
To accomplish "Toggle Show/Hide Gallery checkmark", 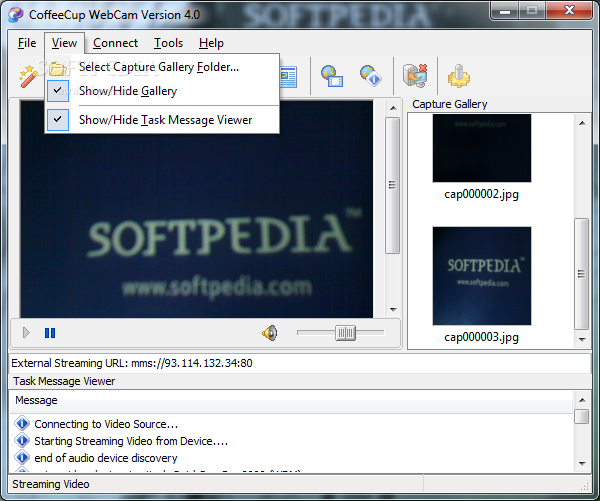I will [x=58, y=91].
